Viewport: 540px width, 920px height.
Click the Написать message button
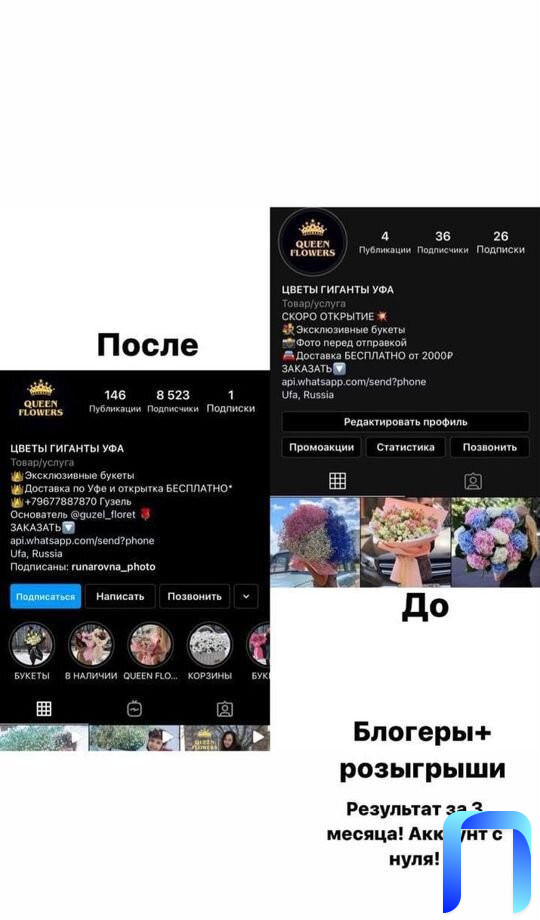[120, 596]
